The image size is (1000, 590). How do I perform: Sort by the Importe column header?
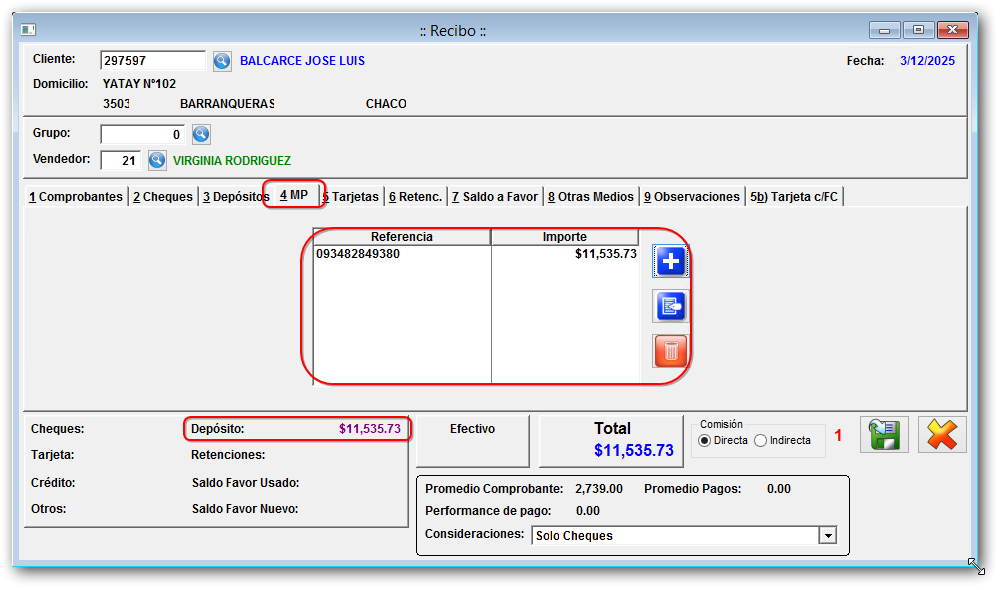tap(565, 237)
